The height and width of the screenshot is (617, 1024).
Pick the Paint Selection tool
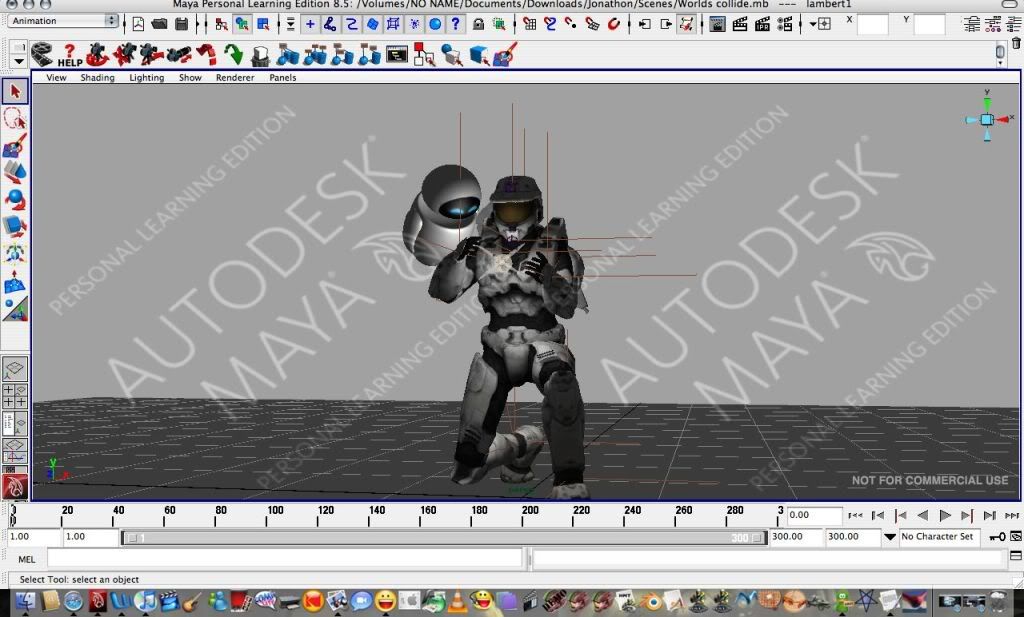point(15,146)
